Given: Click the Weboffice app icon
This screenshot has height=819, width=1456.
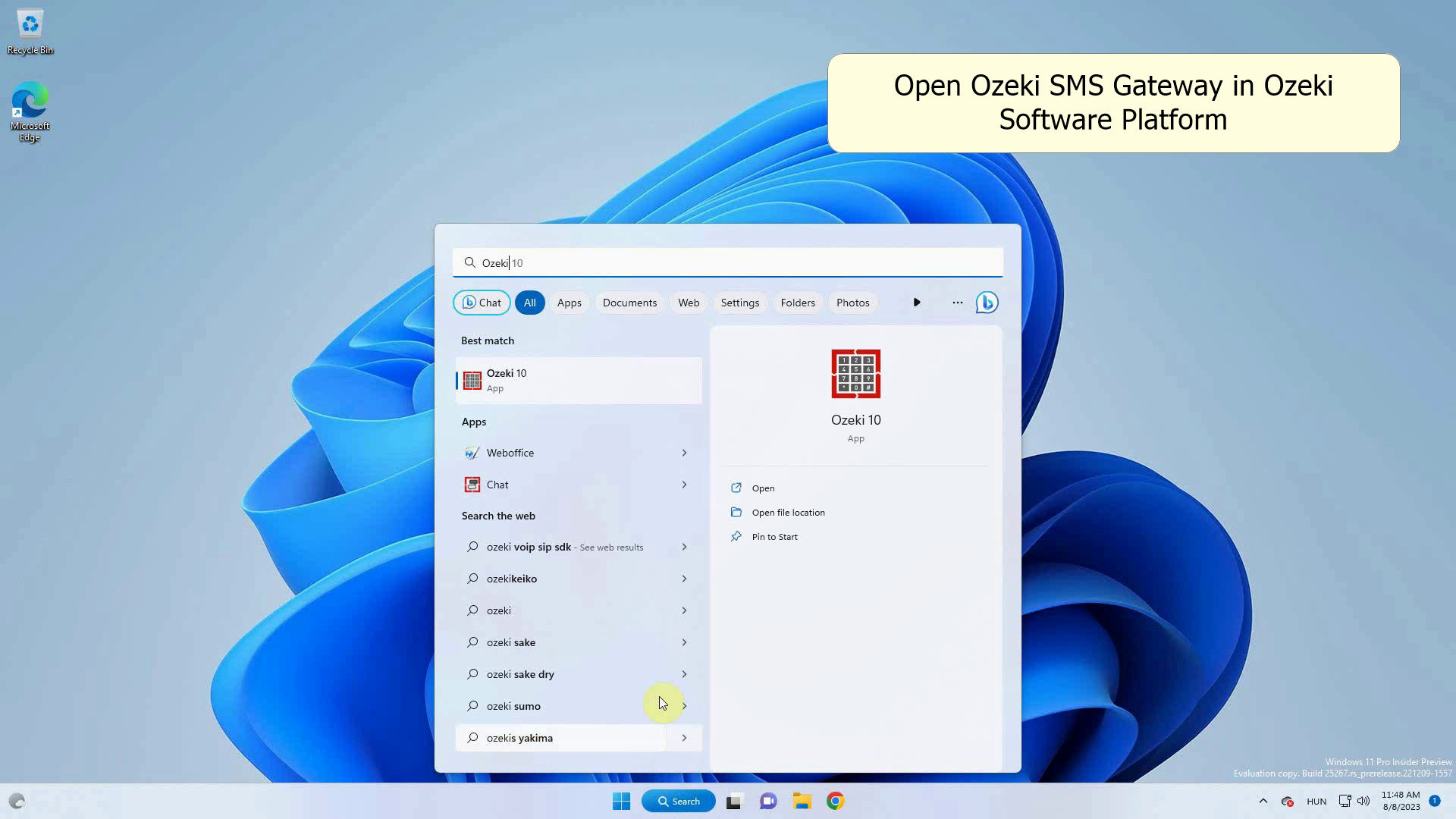Looking at the screenshot, I should pyautogui.click(x=472, y=453).
